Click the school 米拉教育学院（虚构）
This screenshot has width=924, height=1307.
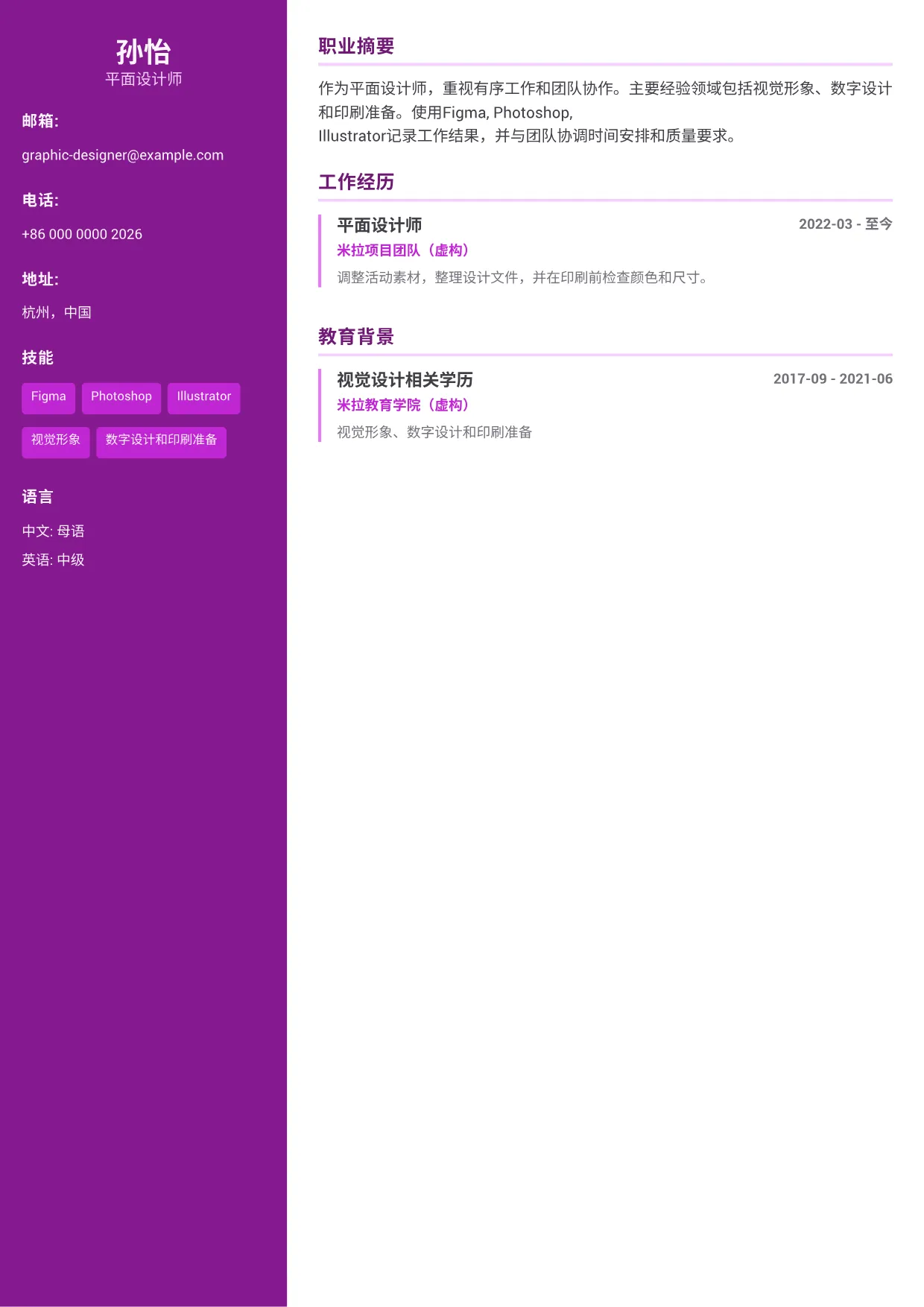(403, 405)
